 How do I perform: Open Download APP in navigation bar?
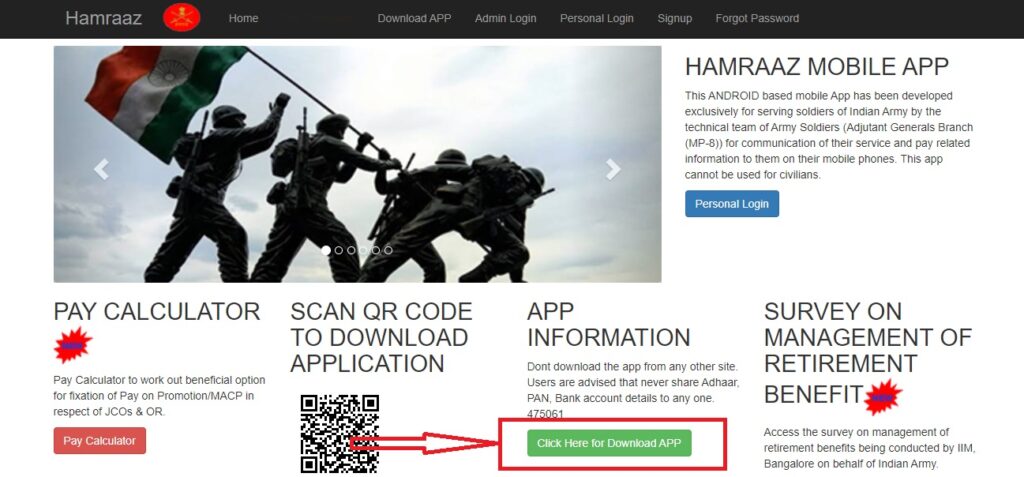coord(414,18)
